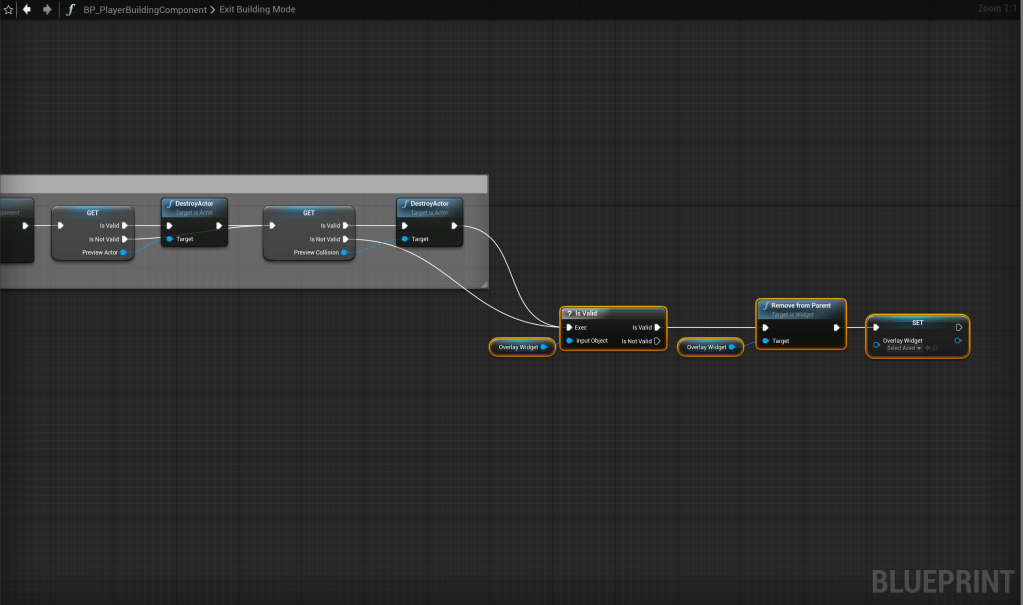
Task: Click the Input Object pin on Is Valid node
Action: pos(569,341)
